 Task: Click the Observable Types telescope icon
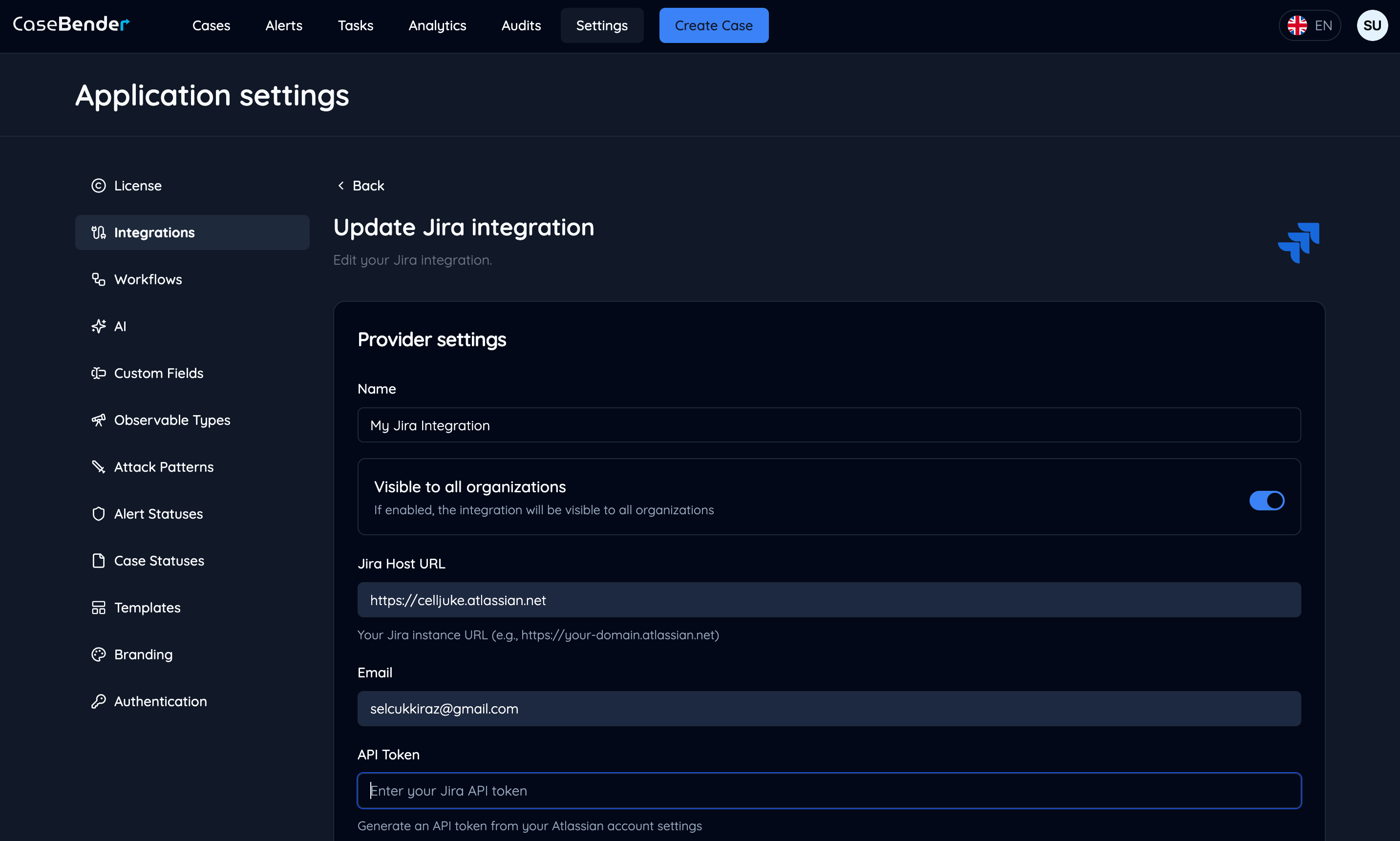point(99,420)
